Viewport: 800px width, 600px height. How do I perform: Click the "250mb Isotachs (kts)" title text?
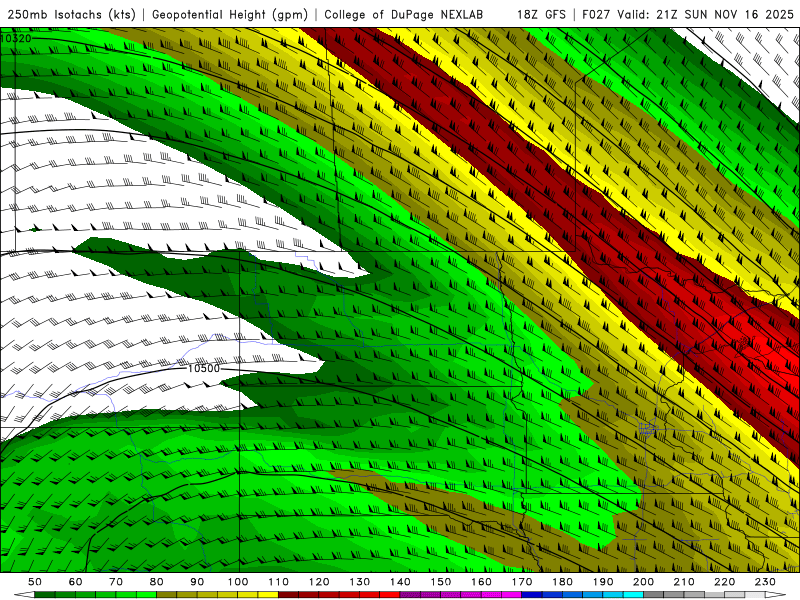[x=71, y=14]
